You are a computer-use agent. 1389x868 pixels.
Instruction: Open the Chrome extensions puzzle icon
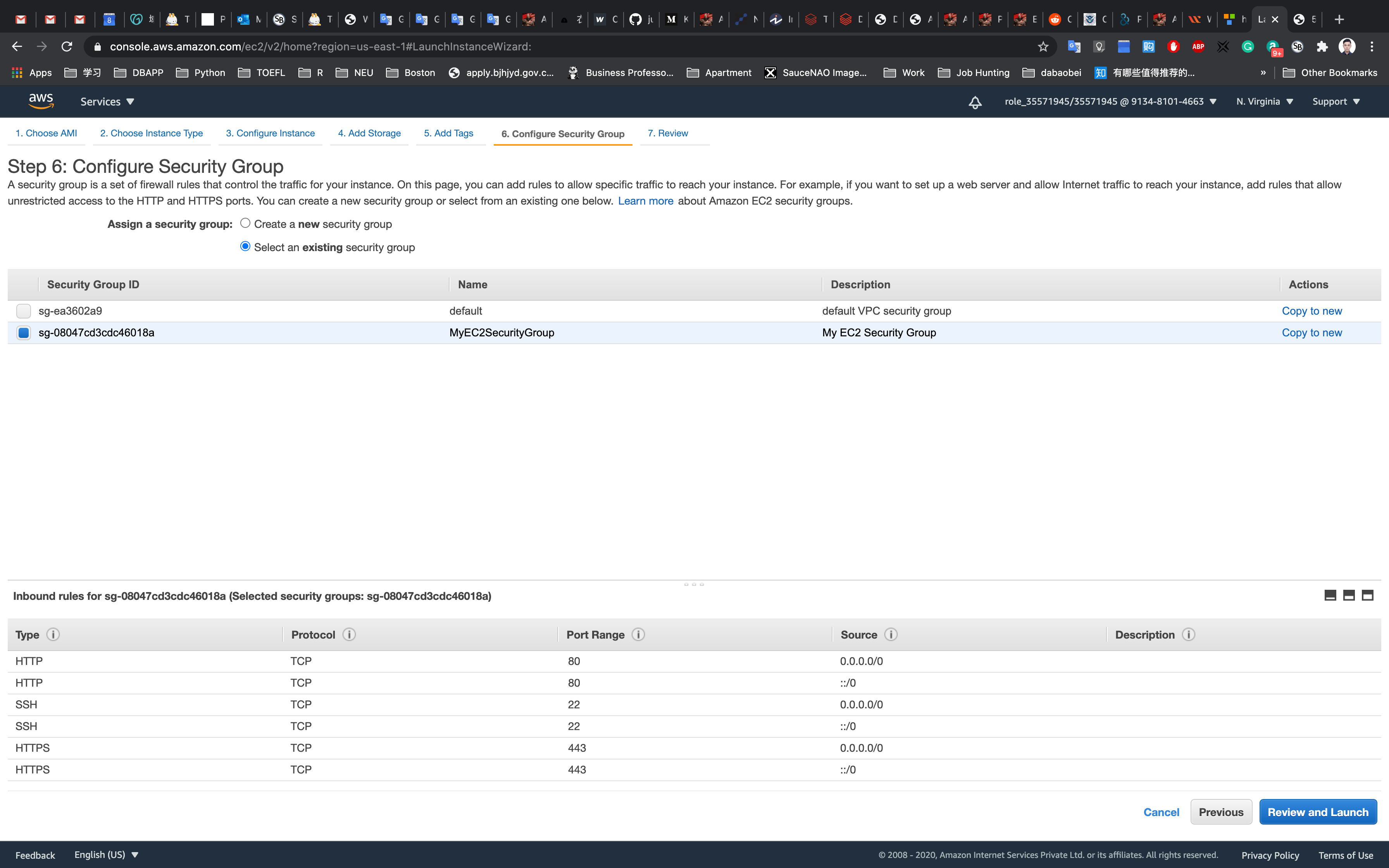pyautogui.click(x=1322, y=46)
